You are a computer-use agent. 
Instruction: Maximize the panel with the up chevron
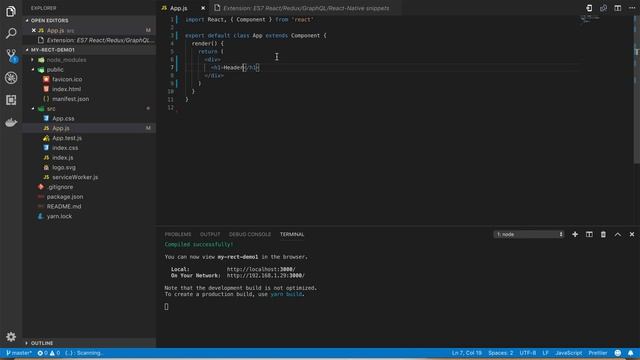[618, 235]
